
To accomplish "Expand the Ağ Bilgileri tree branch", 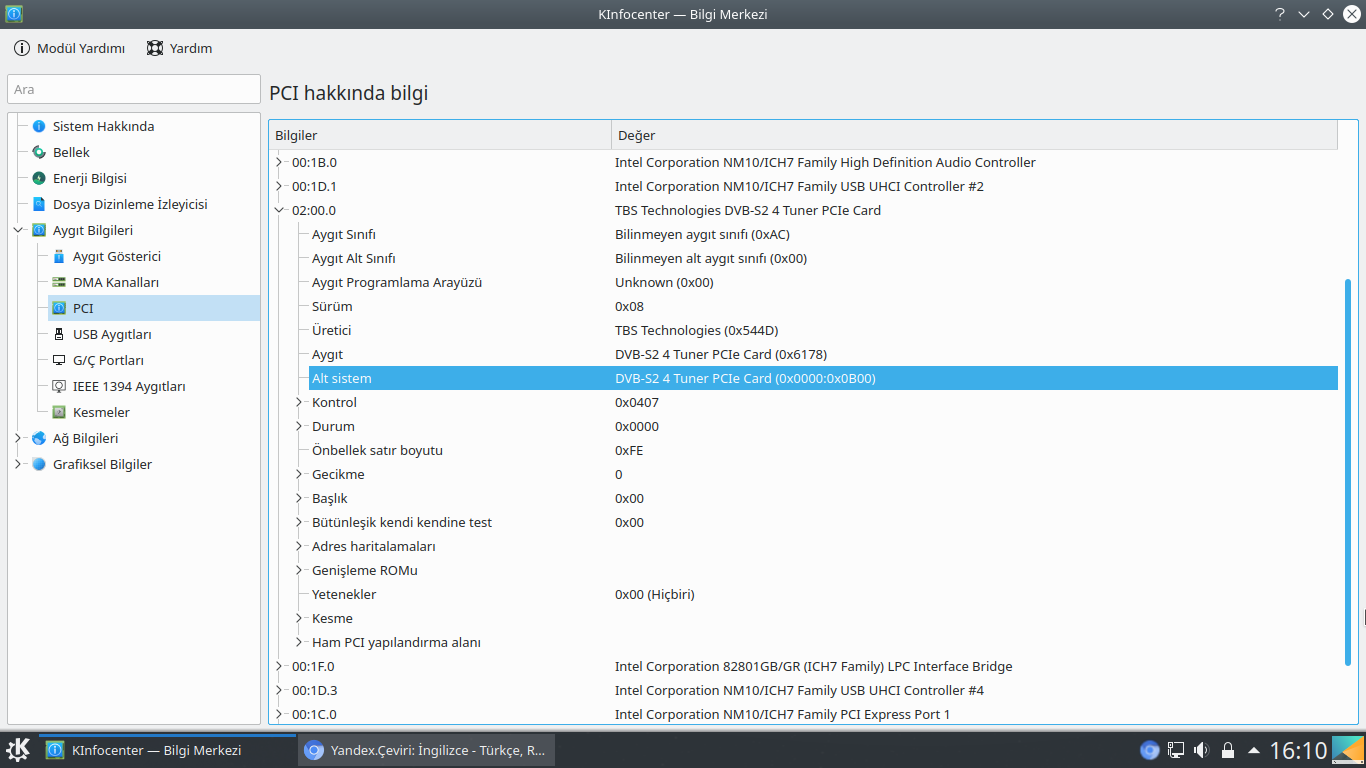I will (18, 438).
